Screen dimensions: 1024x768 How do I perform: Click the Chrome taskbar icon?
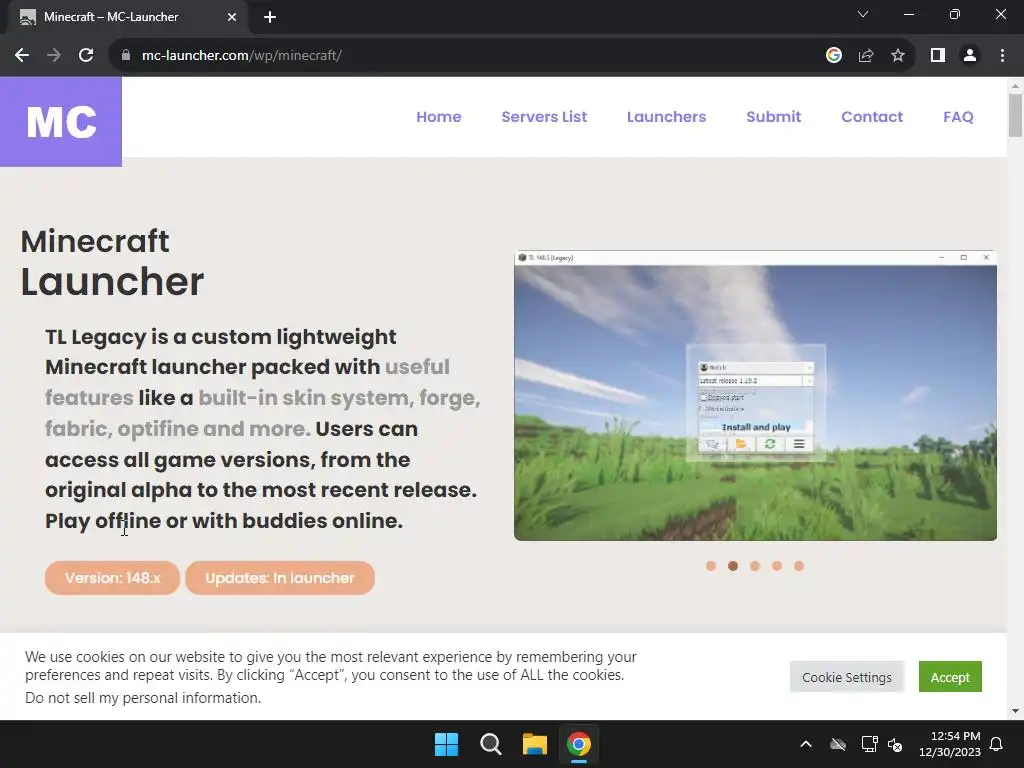579,744
